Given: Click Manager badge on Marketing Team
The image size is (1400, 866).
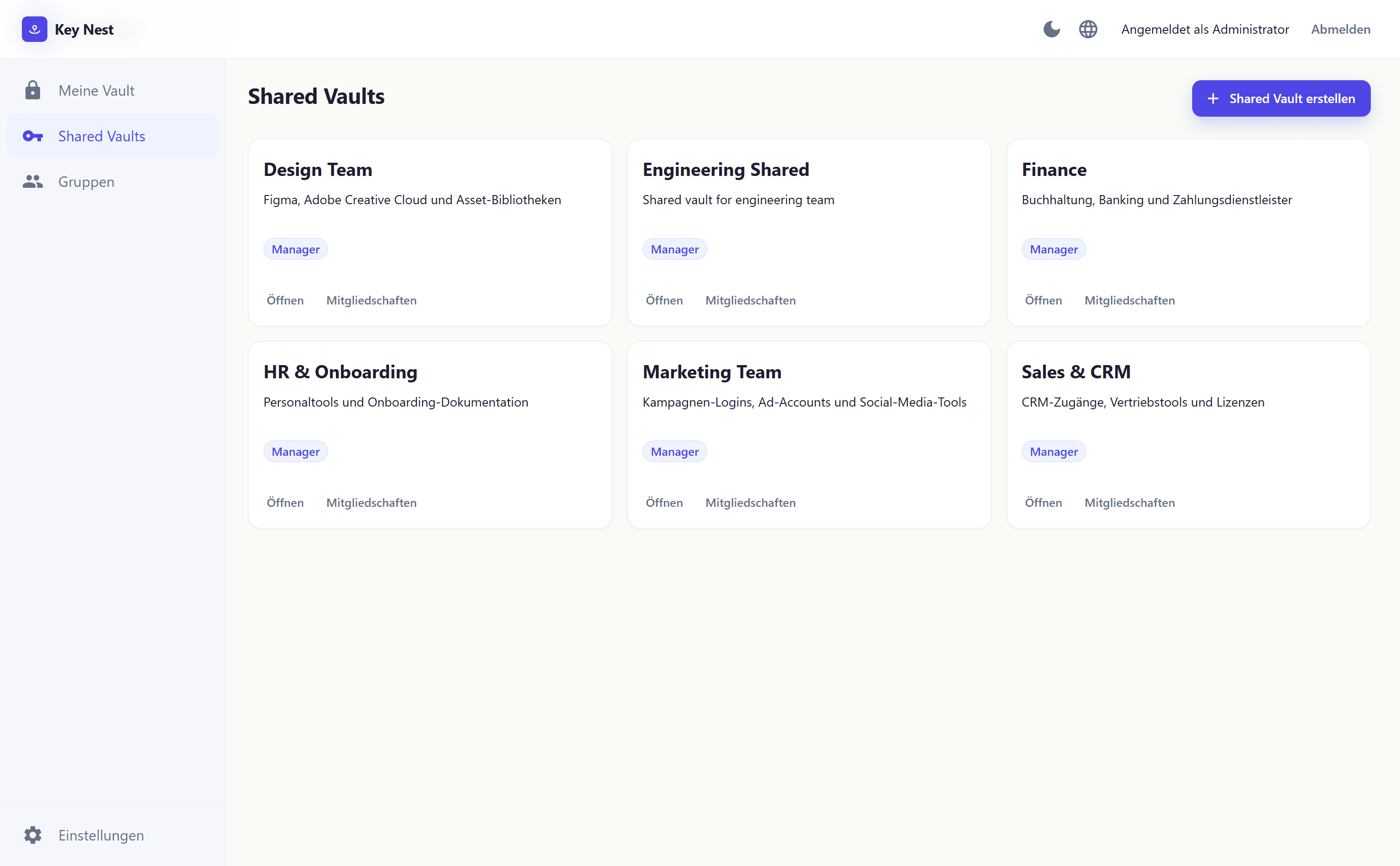Looking at the screenshot, I should tap(674, 451).
